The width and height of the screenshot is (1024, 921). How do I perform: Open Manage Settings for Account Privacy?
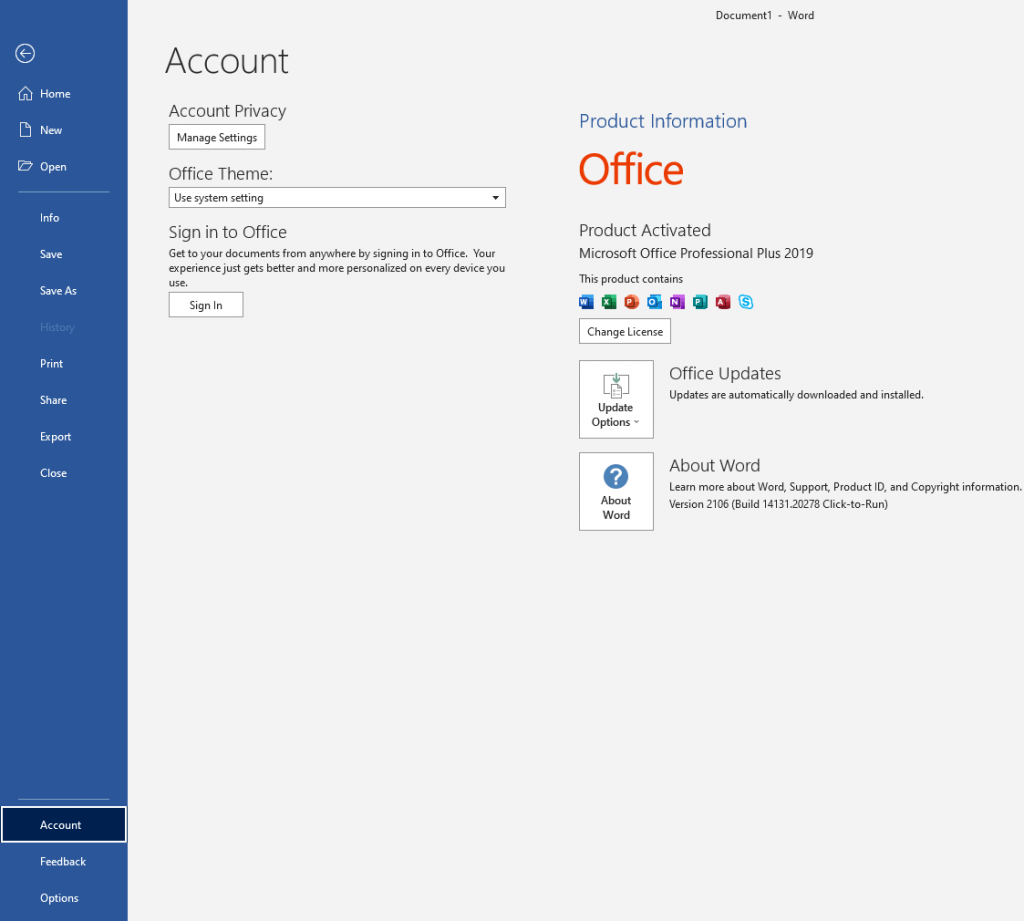[x=216, y=137]
